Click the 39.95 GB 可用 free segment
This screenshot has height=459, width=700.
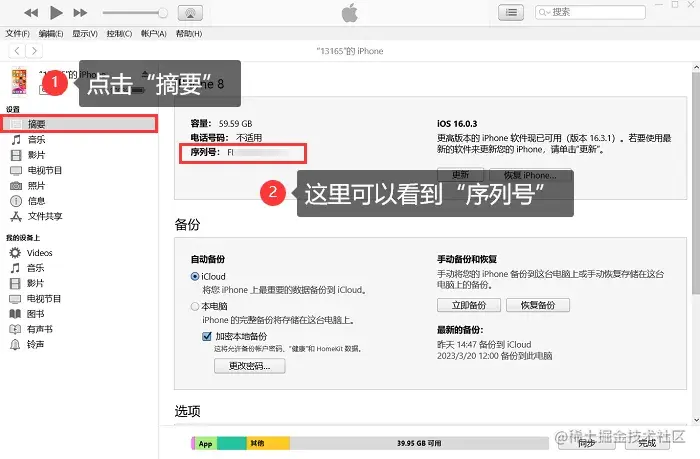click(419, 443)
